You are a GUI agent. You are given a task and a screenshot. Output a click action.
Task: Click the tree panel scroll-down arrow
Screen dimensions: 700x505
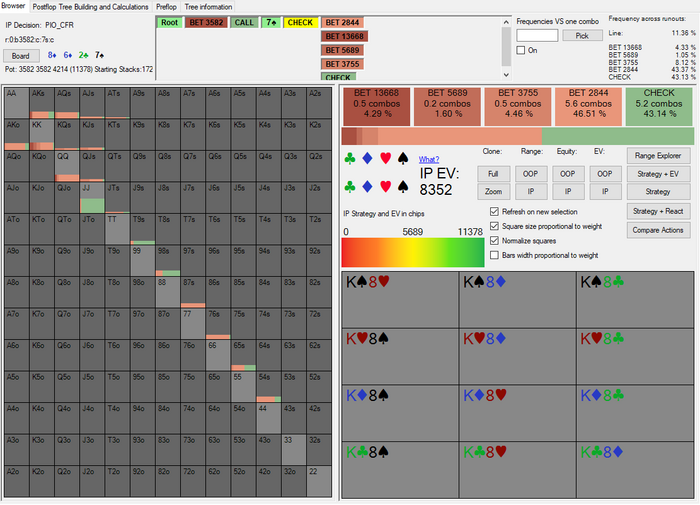[506, 75]
